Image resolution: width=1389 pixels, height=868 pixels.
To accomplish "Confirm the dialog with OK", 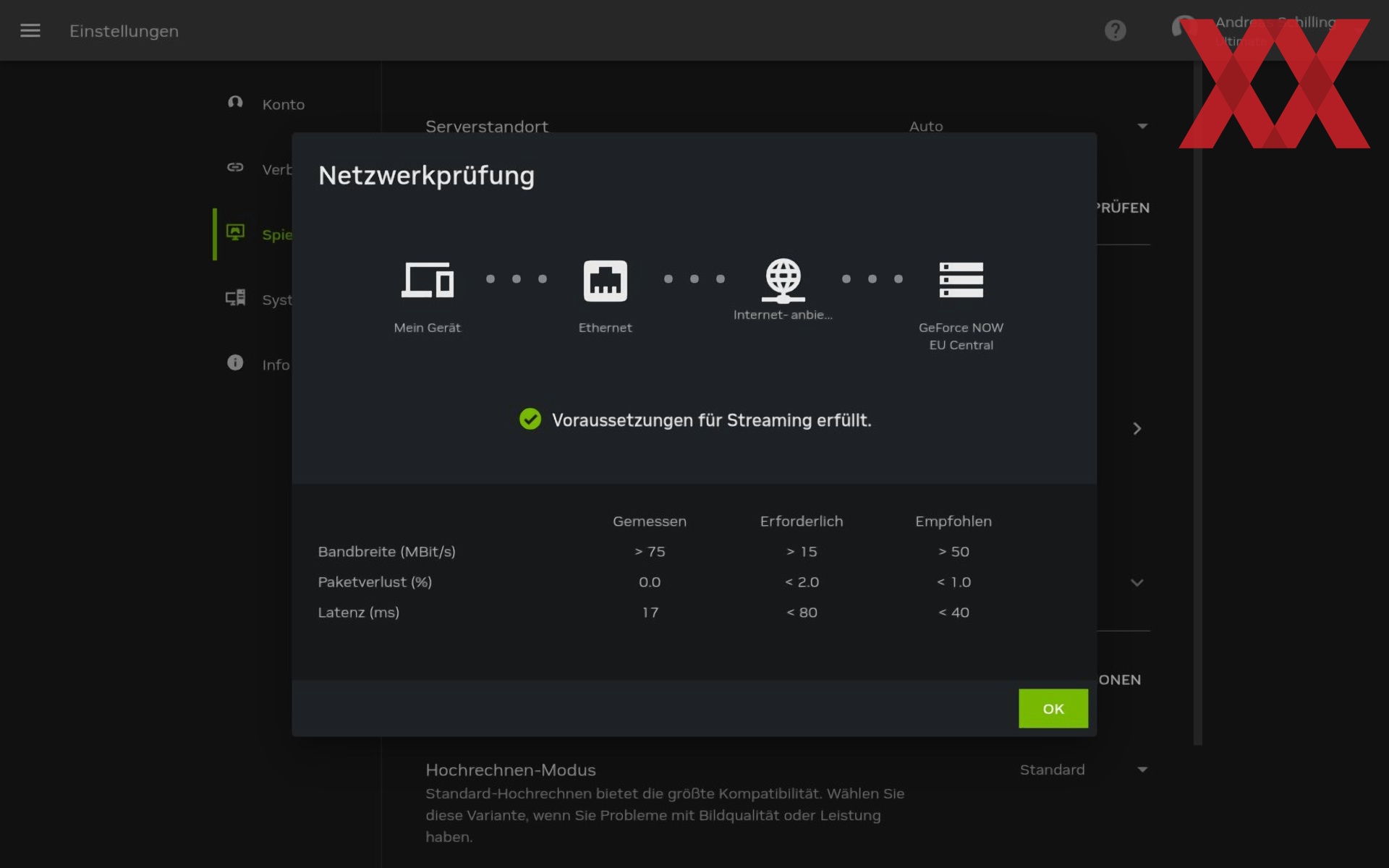I will (x=1053, y=708).
